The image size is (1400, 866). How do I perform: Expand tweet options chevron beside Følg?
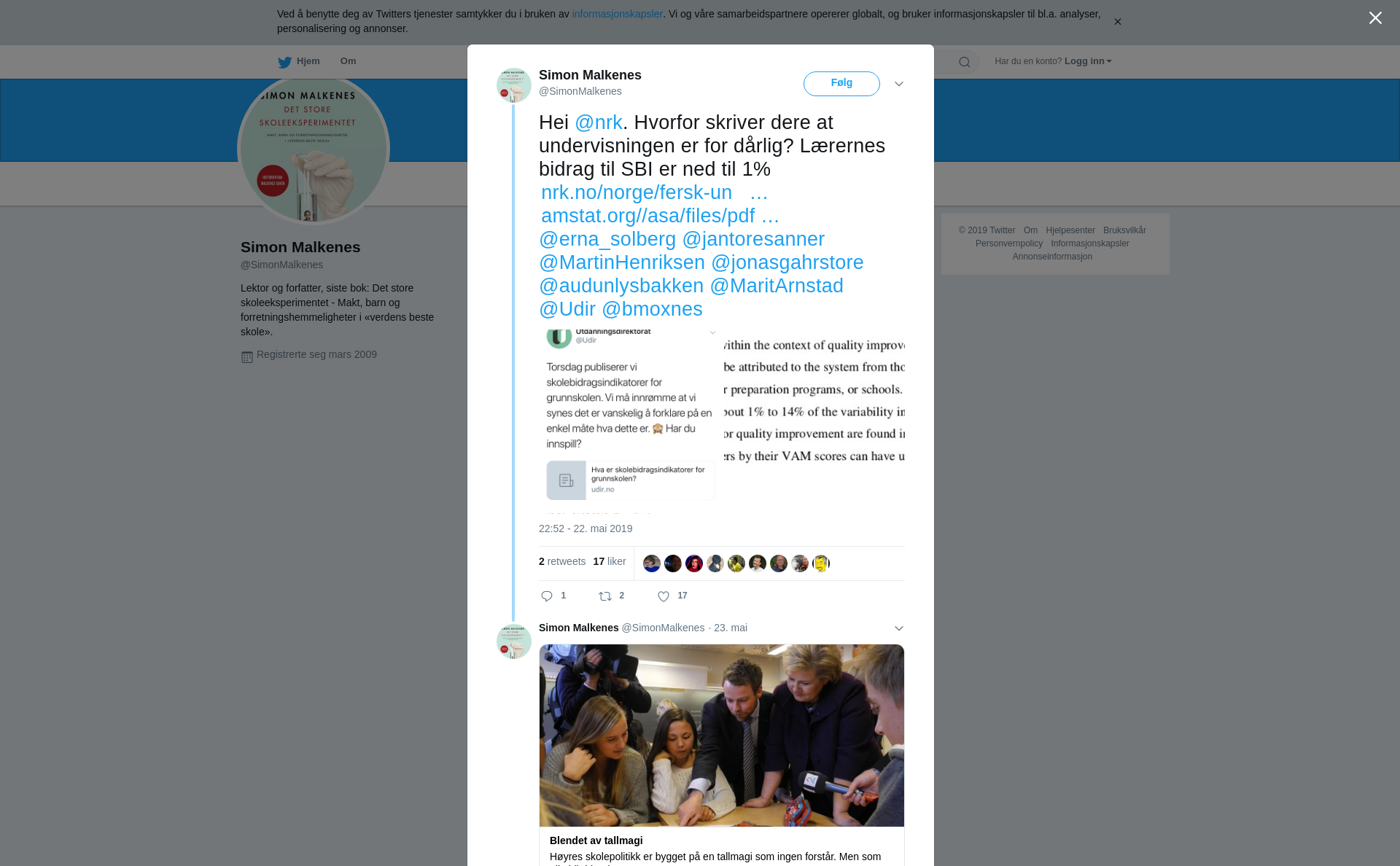tap(899, 84)
